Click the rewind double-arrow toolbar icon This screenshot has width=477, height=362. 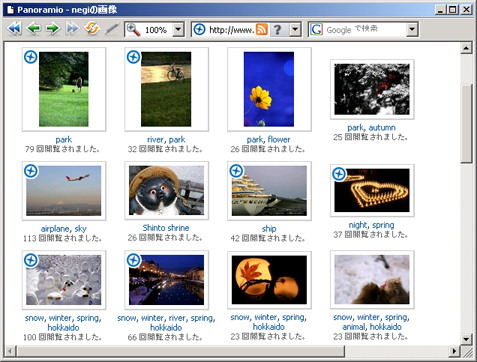(x=14, y=29)
